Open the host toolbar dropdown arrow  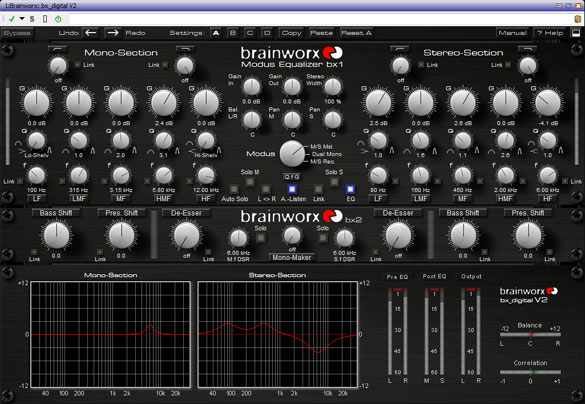point(22,19)
